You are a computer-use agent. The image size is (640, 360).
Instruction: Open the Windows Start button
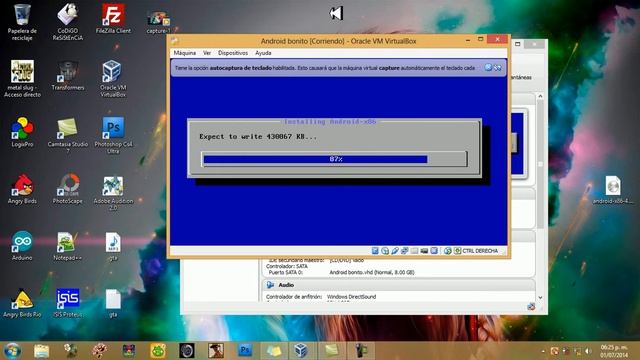pyautogui.click(x=12, y=351)
